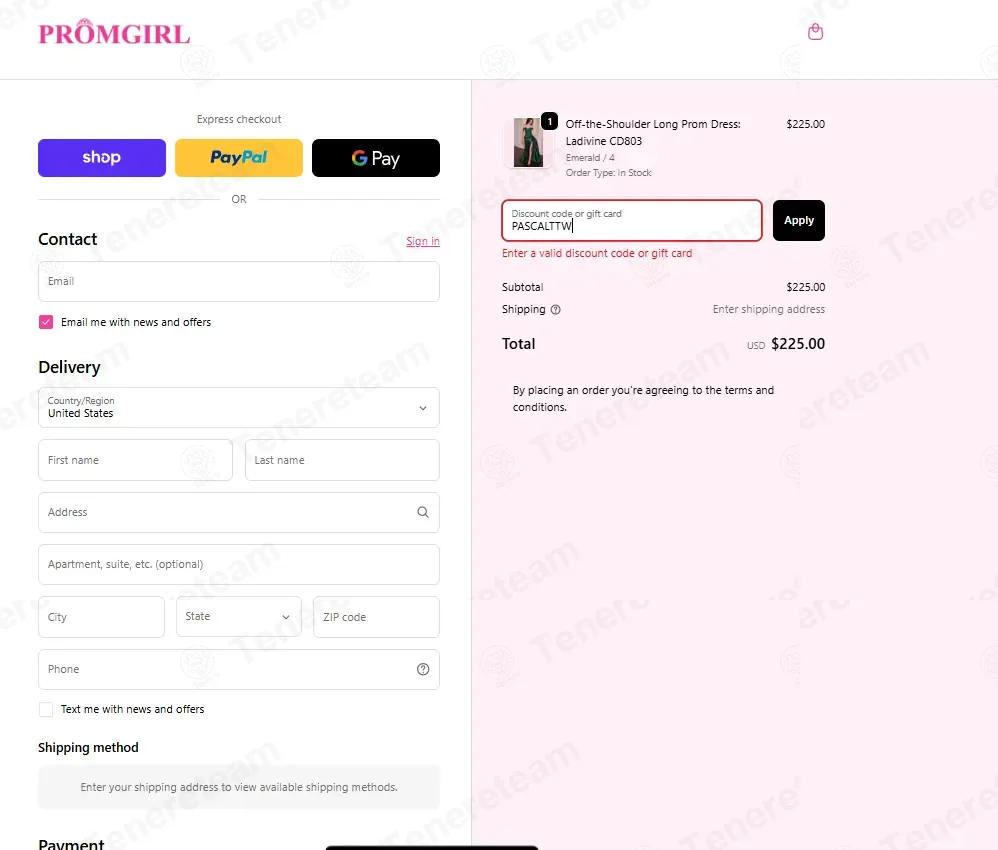Focus the ZIP code field
The width and height of the screenshot is (998, 850).
click(x=376, y=616)
